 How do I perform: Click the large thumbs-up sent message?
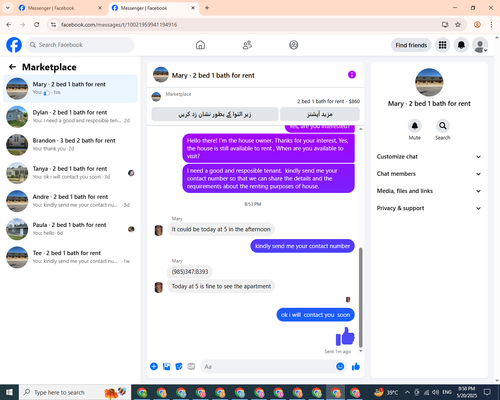click(x=345, y=336)
